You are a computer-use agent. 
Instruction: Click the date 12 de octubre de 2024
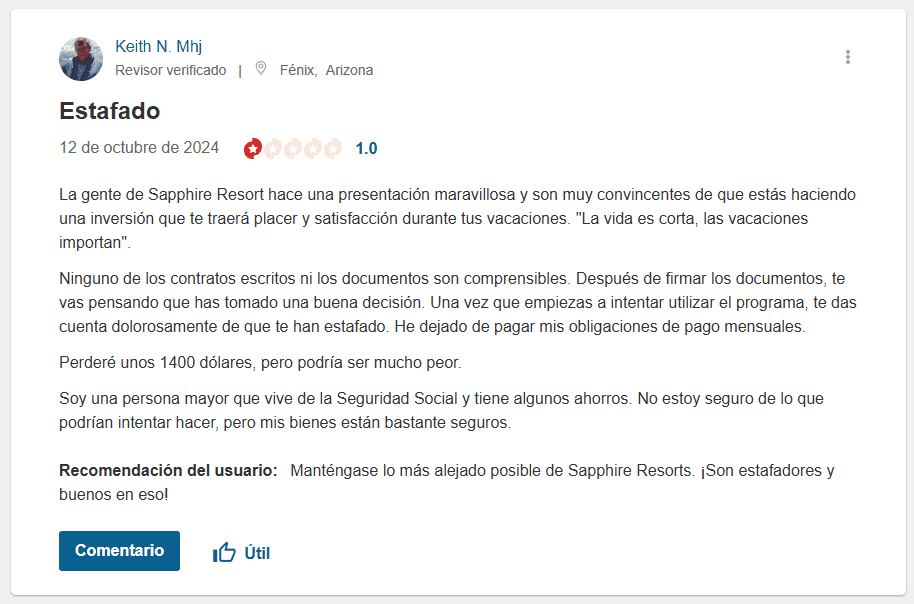pyautogui.click(x=139, y=148)
